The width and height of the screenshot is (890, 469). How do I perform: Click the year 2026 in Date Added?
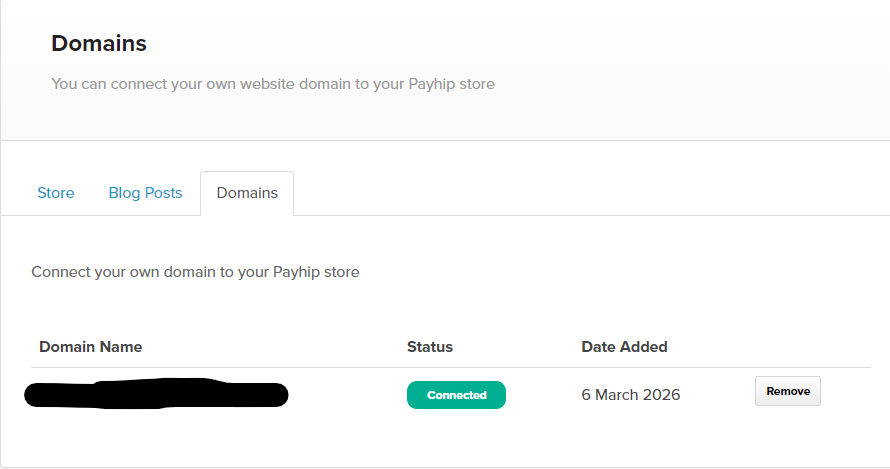pyautogui.click(x=662, y=395)
